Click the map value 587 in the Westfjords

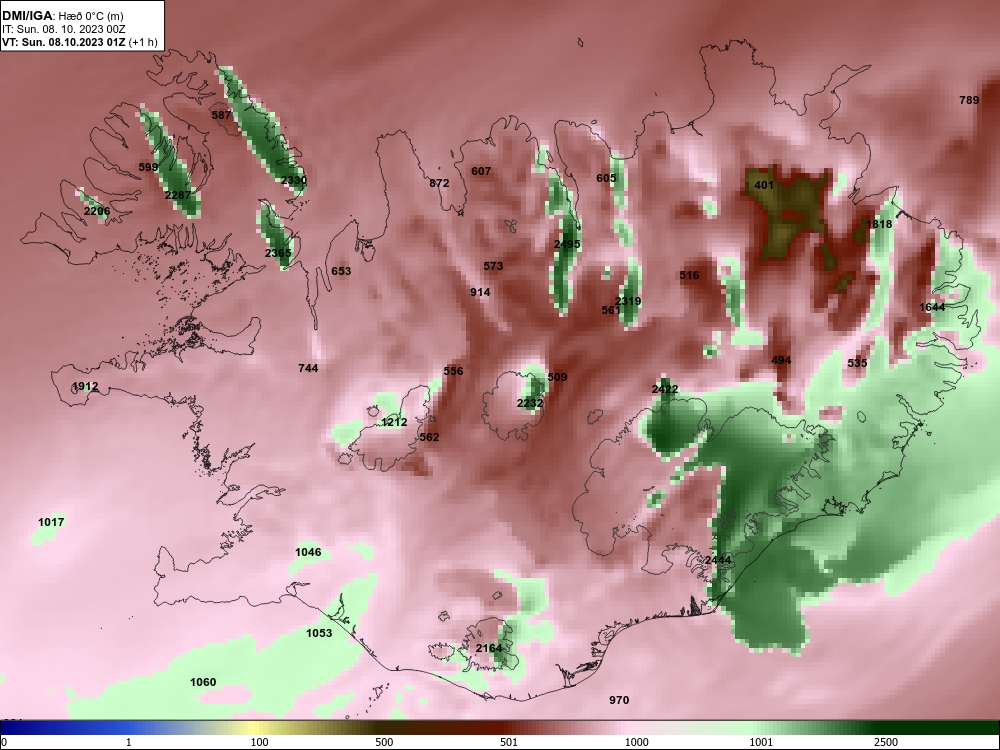[x=221, y=115]
